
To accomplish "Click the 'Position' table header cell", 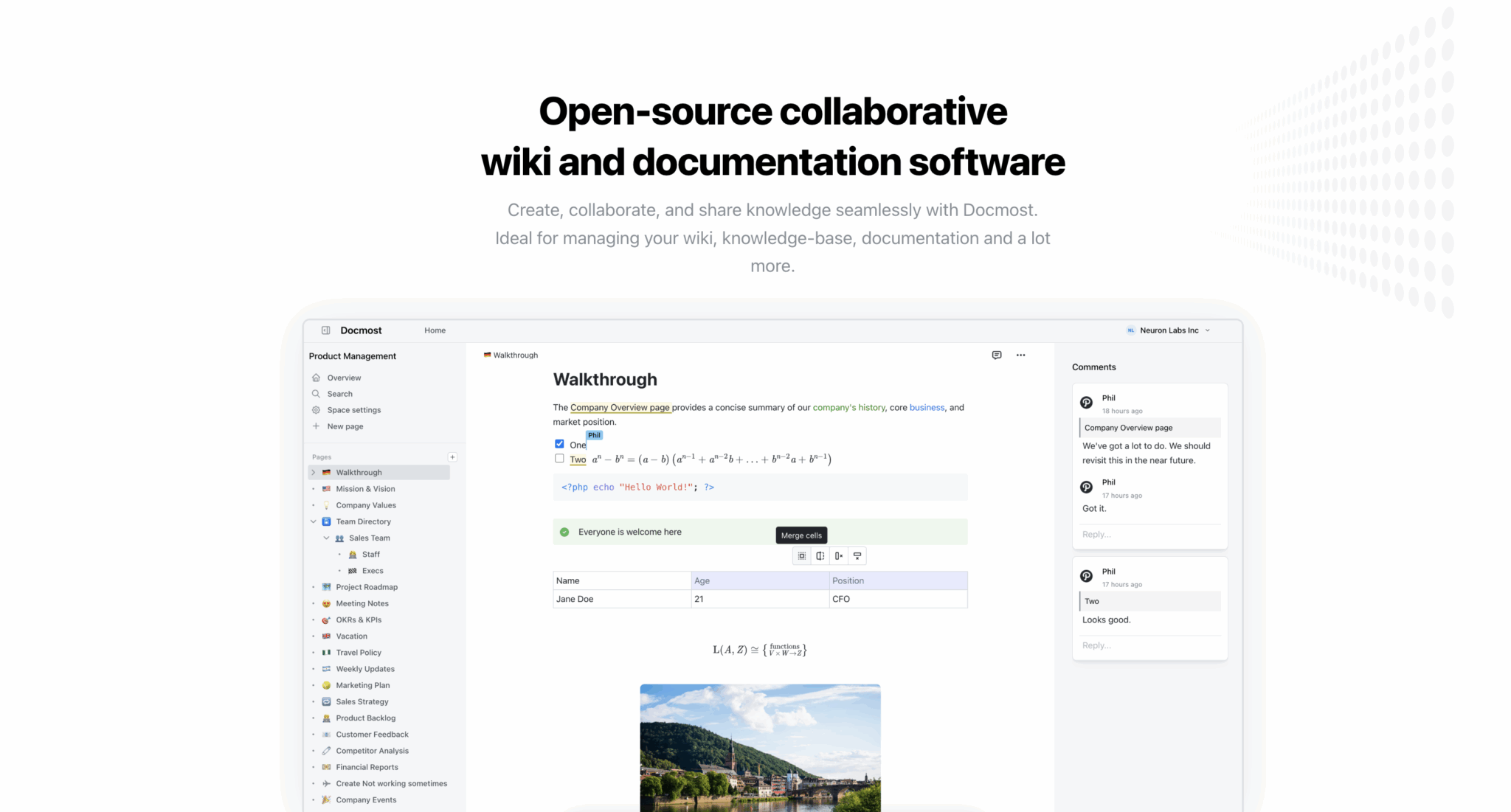I will (x=899, y=580).
